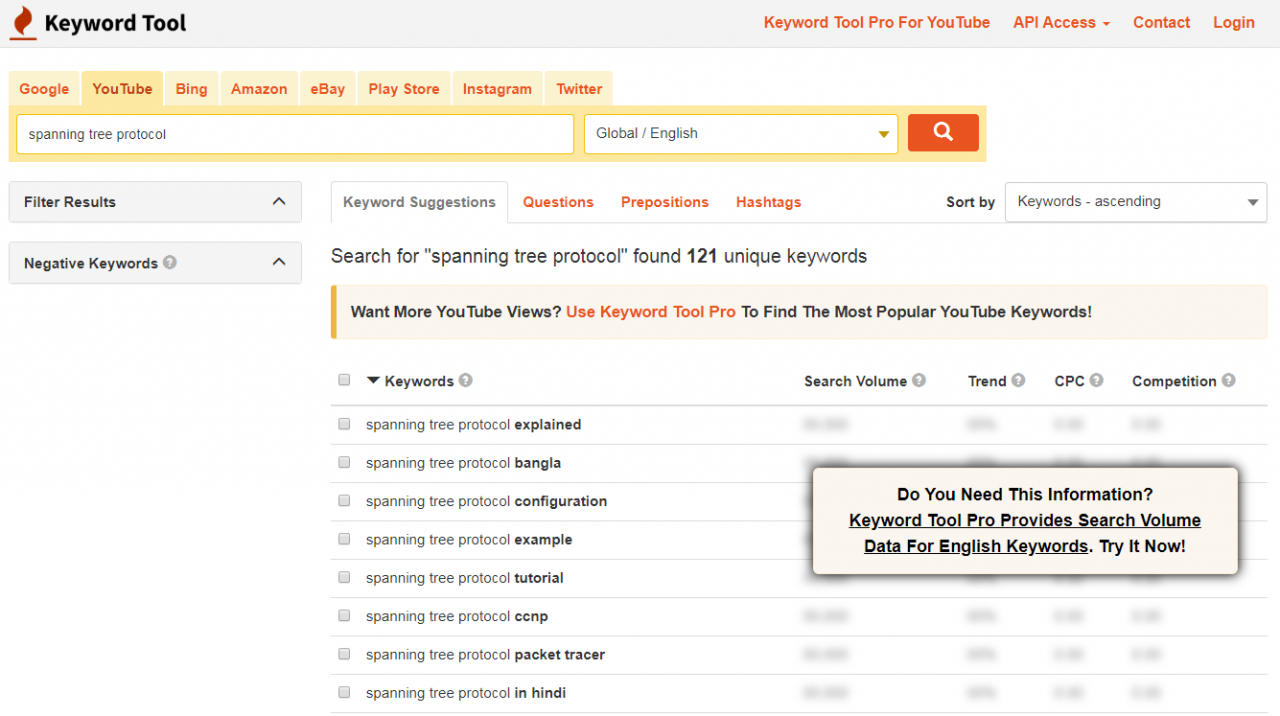Click the Trend column help icon
The image size is (1280, 716).
1018,381
